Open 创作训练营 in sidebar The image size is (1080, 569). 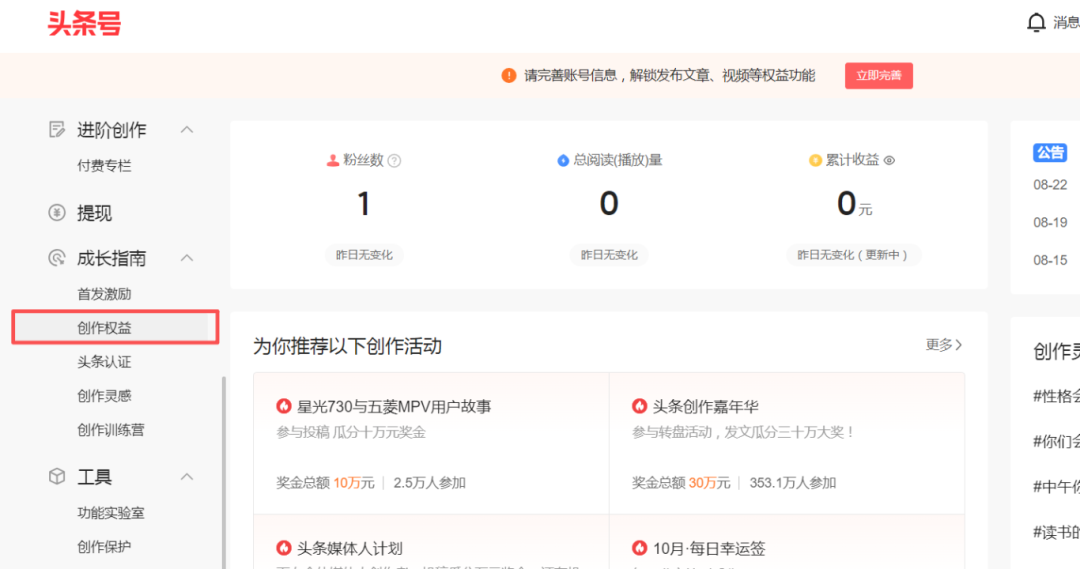[x=111, y=430]
